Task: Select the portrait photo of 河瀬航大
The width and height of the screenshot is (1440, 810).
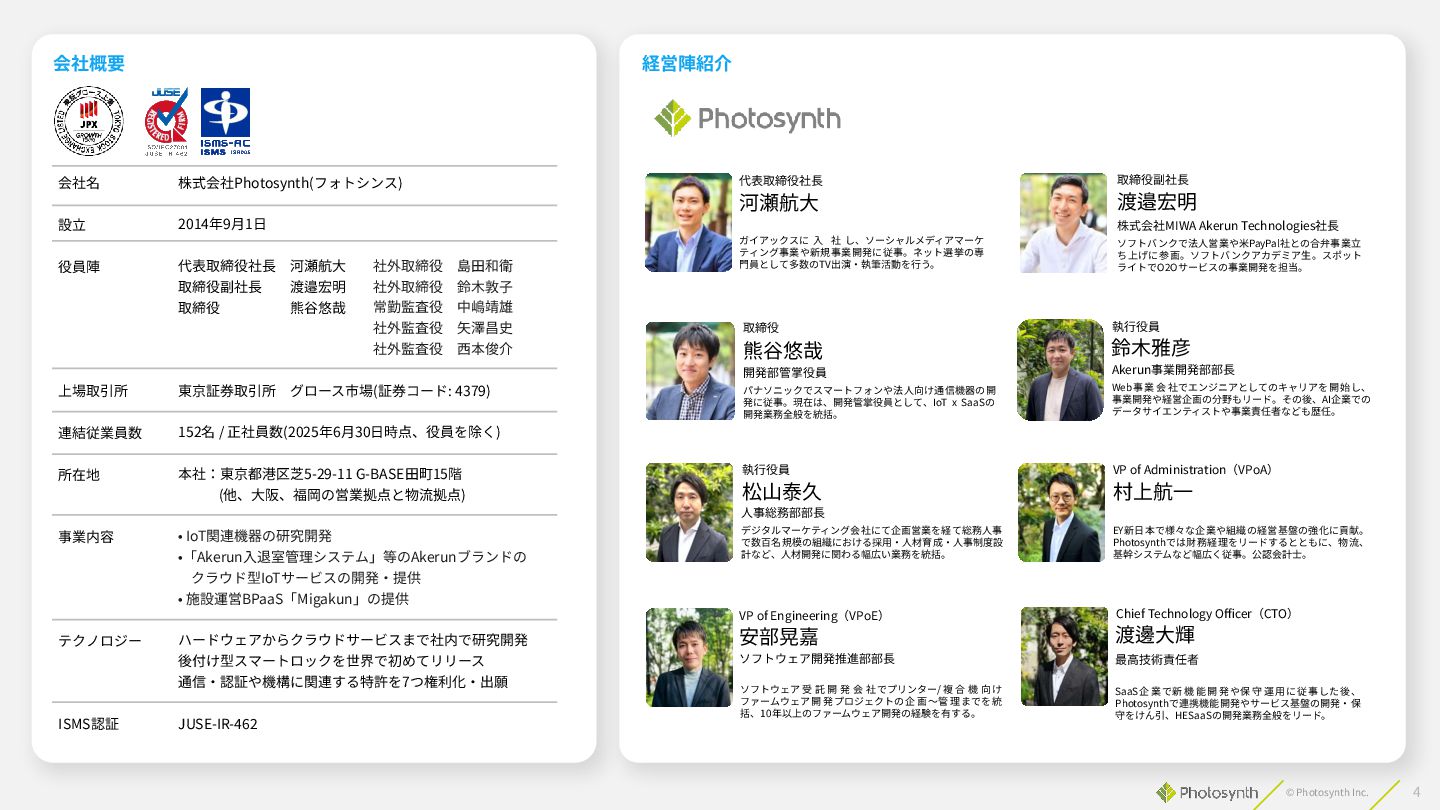Action: tap(688, 222)
